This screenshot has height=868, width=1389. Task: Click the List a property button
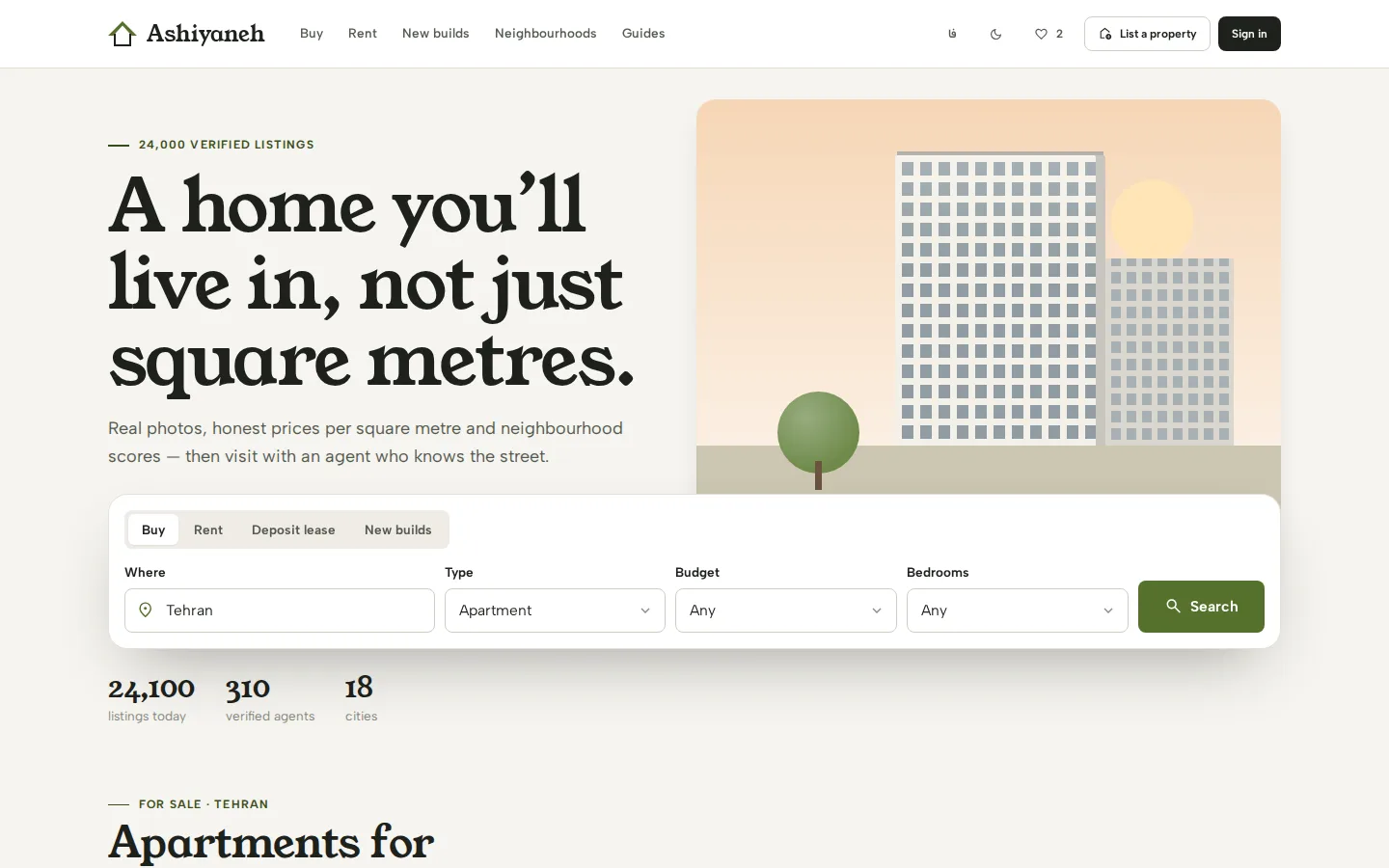[x=1147, y=34]
